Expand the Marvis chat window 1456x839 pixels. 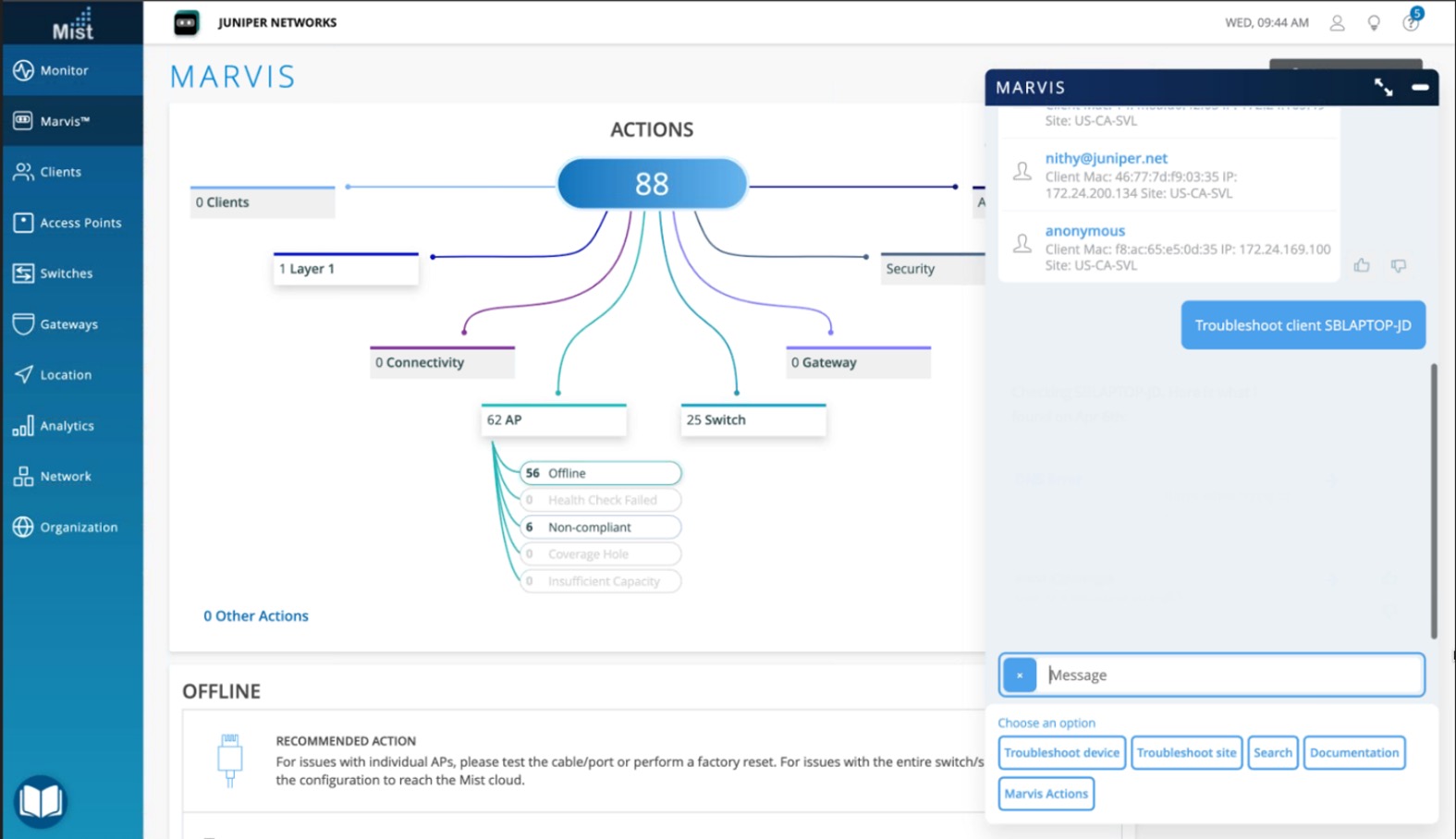coord(1383,88)
